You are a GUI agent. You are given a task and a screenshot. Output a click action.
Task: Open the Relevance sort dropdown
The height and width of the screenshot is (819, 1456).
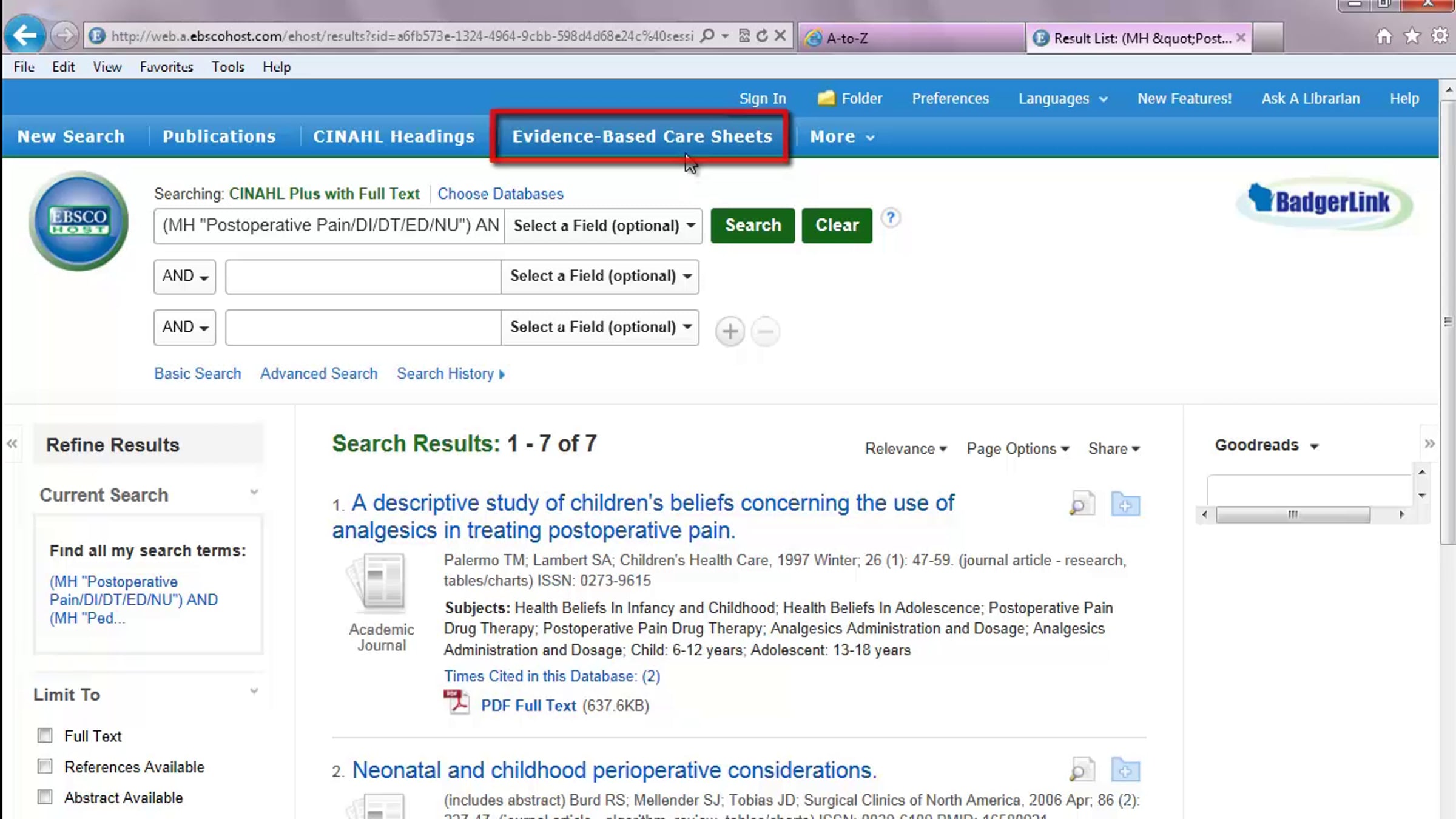click(x=905, y=448)
